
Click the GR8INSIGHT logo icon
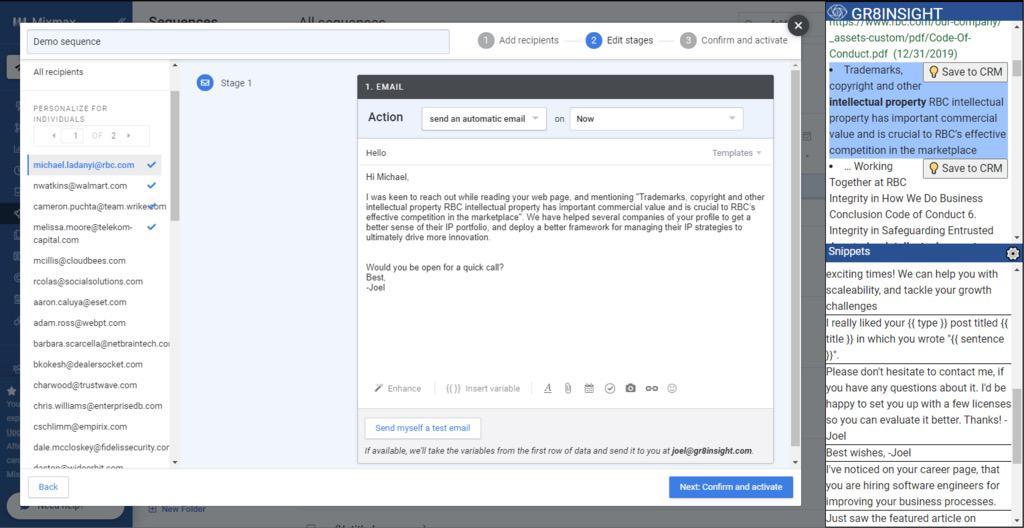837,12
